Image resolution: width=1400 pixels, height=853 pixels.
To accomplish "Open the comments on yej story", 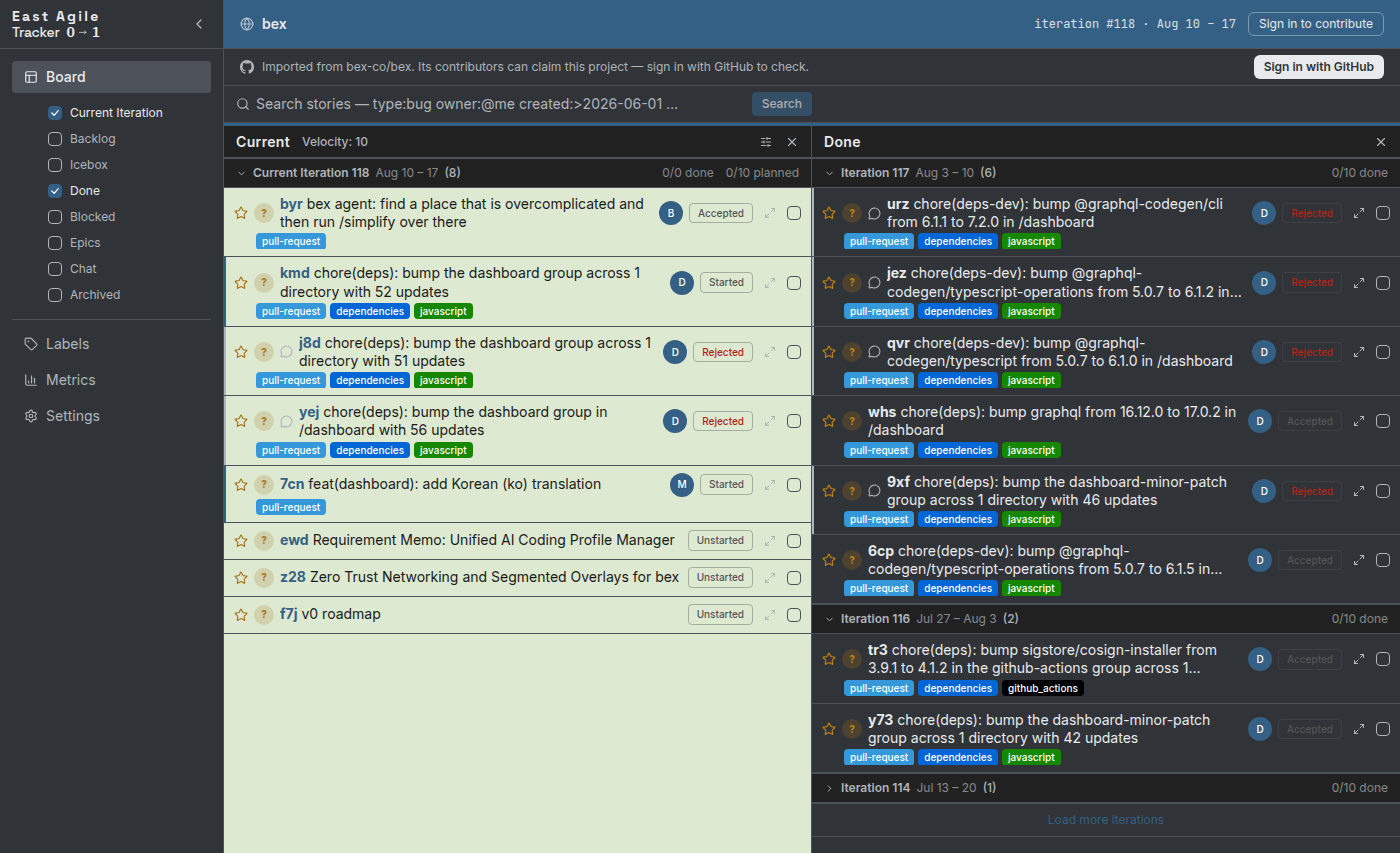I will [287, 421].
